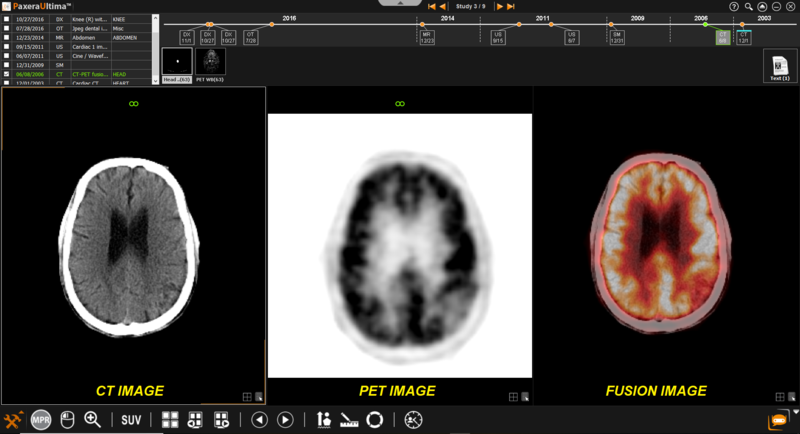Open the mouse button settings icon

(x=68, y=420)
